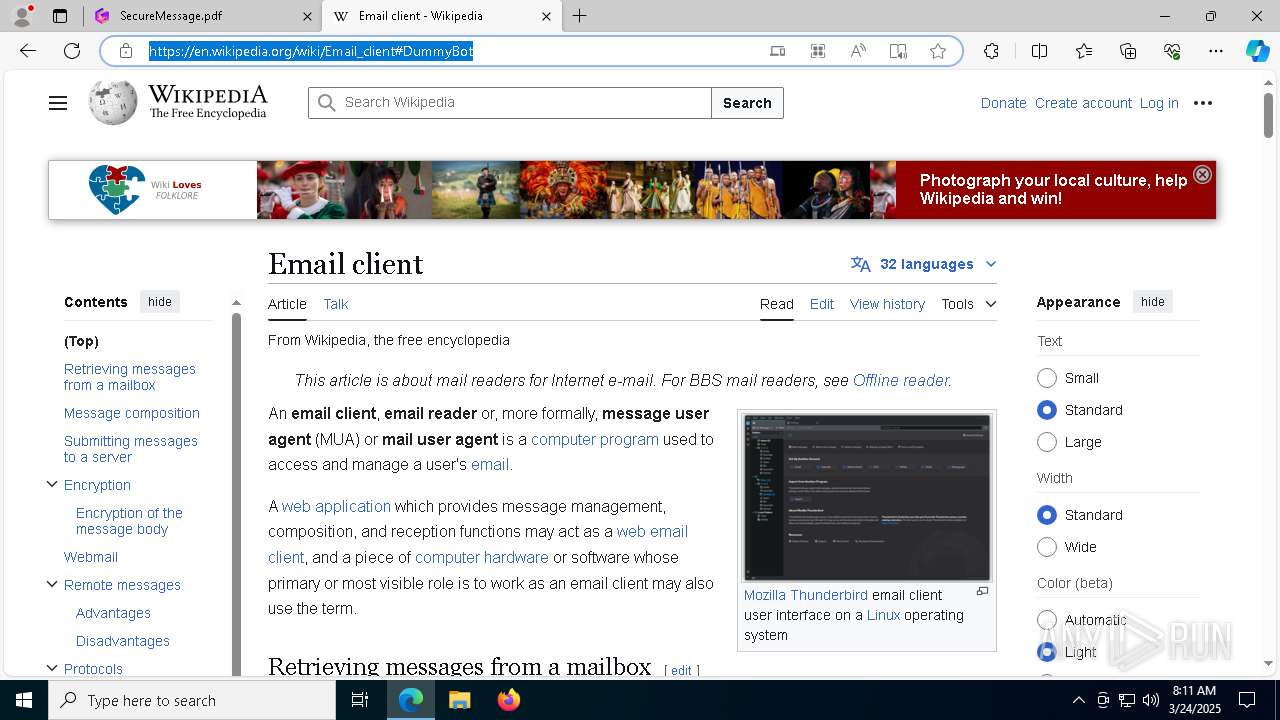The height and width of the screenshot is (720, 1280).
Task: Click the Wikipedia globe logo
Action: click(x=113, y=102)
